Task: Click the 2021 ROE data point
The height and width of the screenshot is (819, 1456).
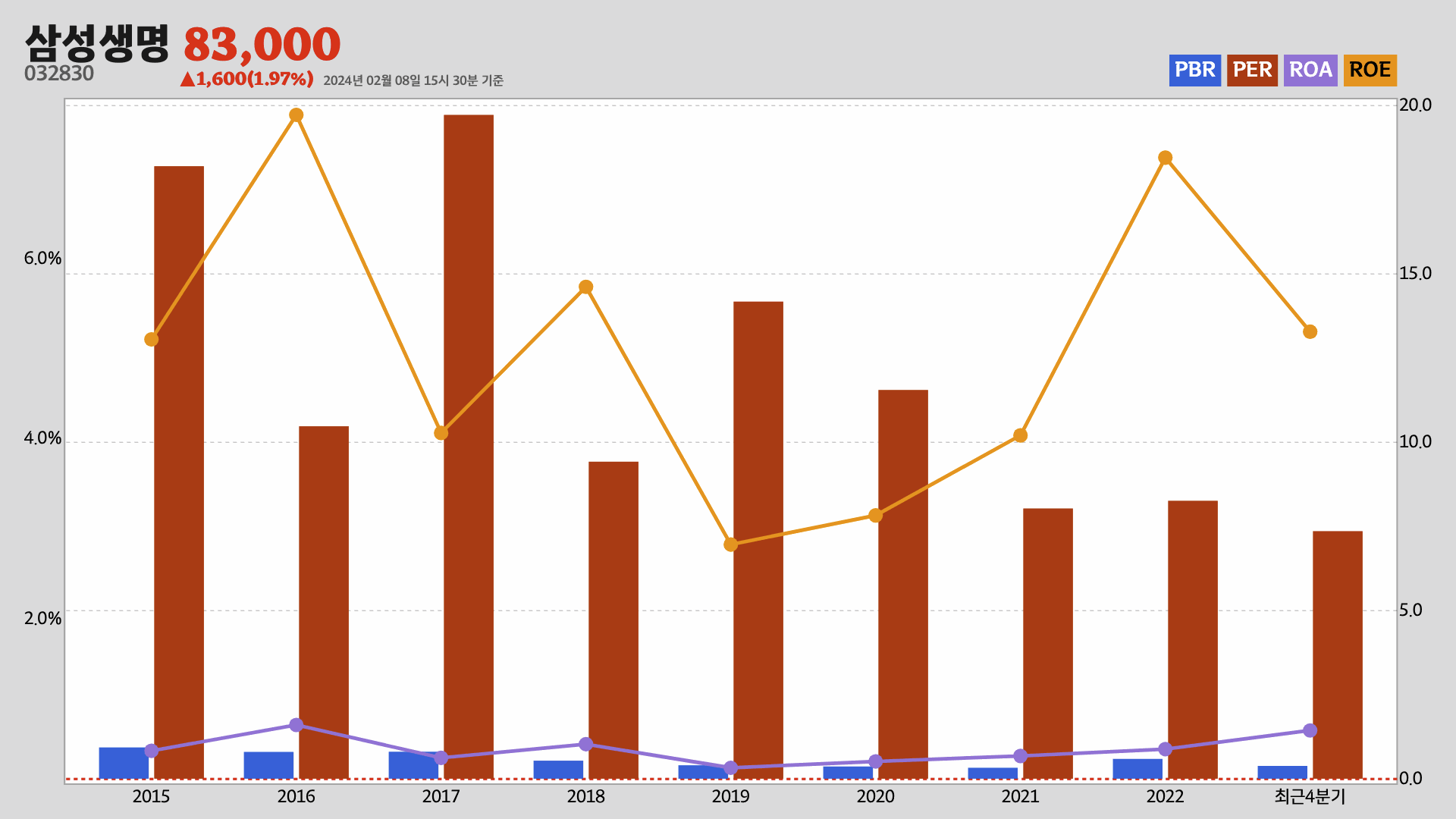Action: coord(1020,435)
